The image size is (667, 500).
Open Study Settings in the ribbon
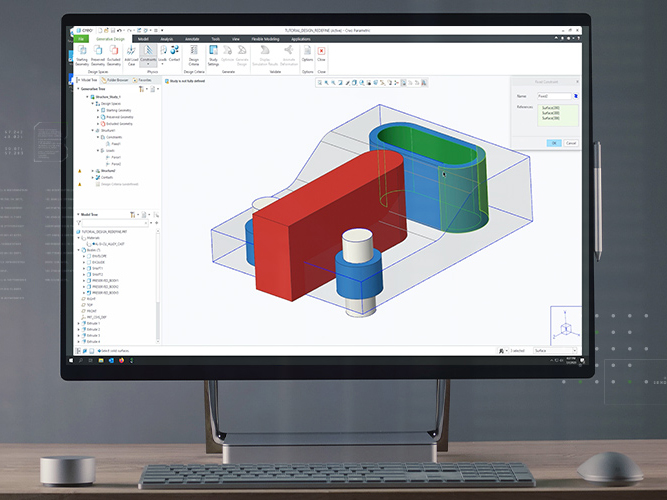click(x=214, y=52)
